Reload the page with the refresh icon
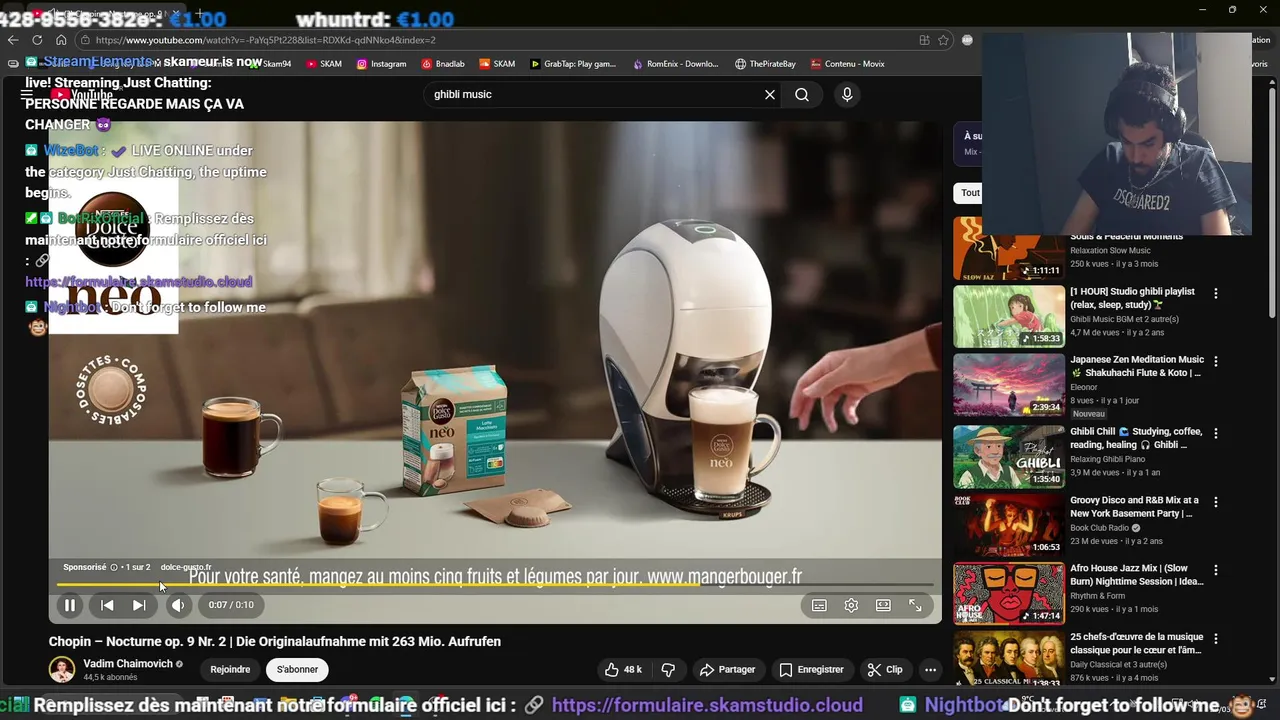1280x720 pixels. tap(37, 40)
